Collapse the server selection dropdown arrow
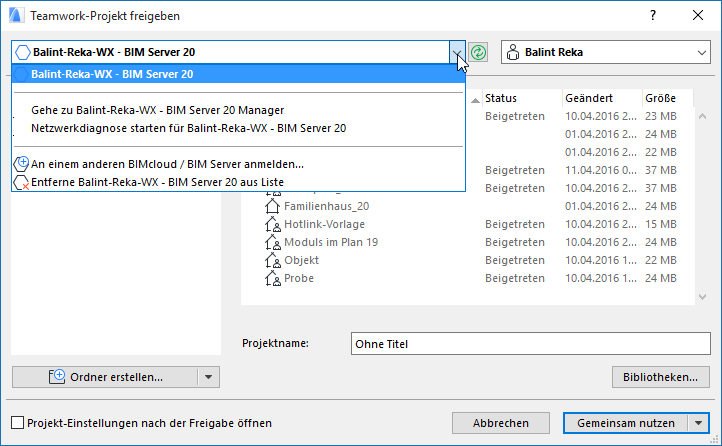 [x=457, y=52]
